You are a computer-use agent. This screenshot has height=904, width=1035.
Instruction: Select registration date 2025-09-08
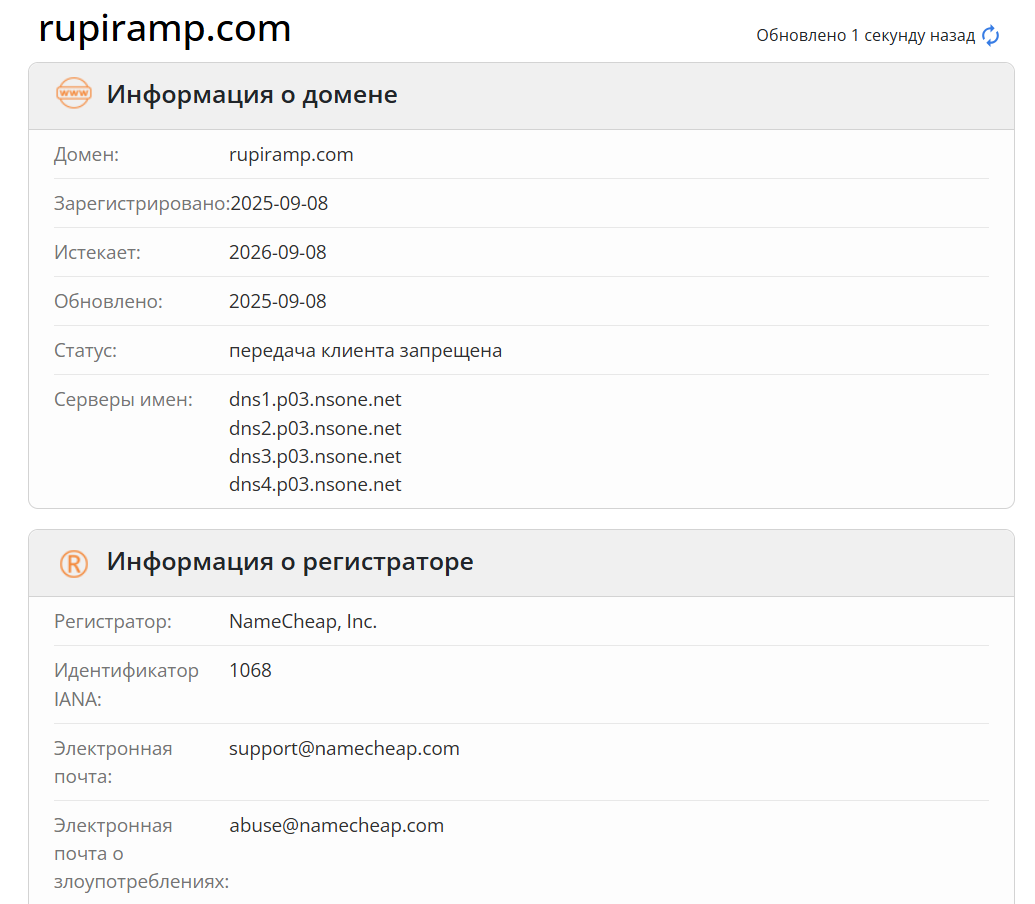click(x=278, y=203)
